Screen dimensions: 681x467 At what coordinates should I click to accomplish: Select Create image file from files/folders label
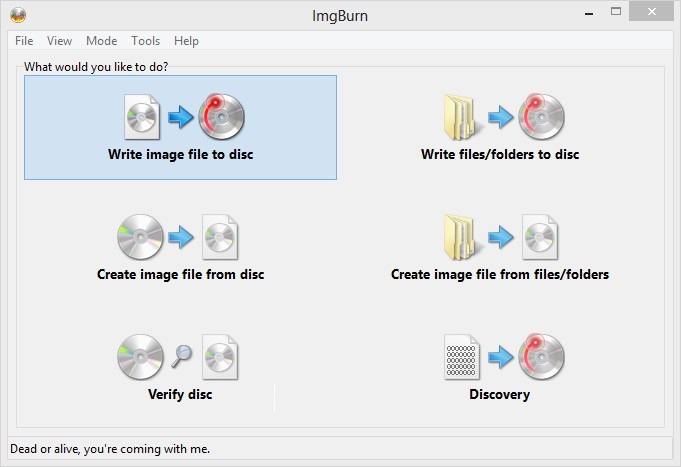pyautogui.click(x=500, y=274)
